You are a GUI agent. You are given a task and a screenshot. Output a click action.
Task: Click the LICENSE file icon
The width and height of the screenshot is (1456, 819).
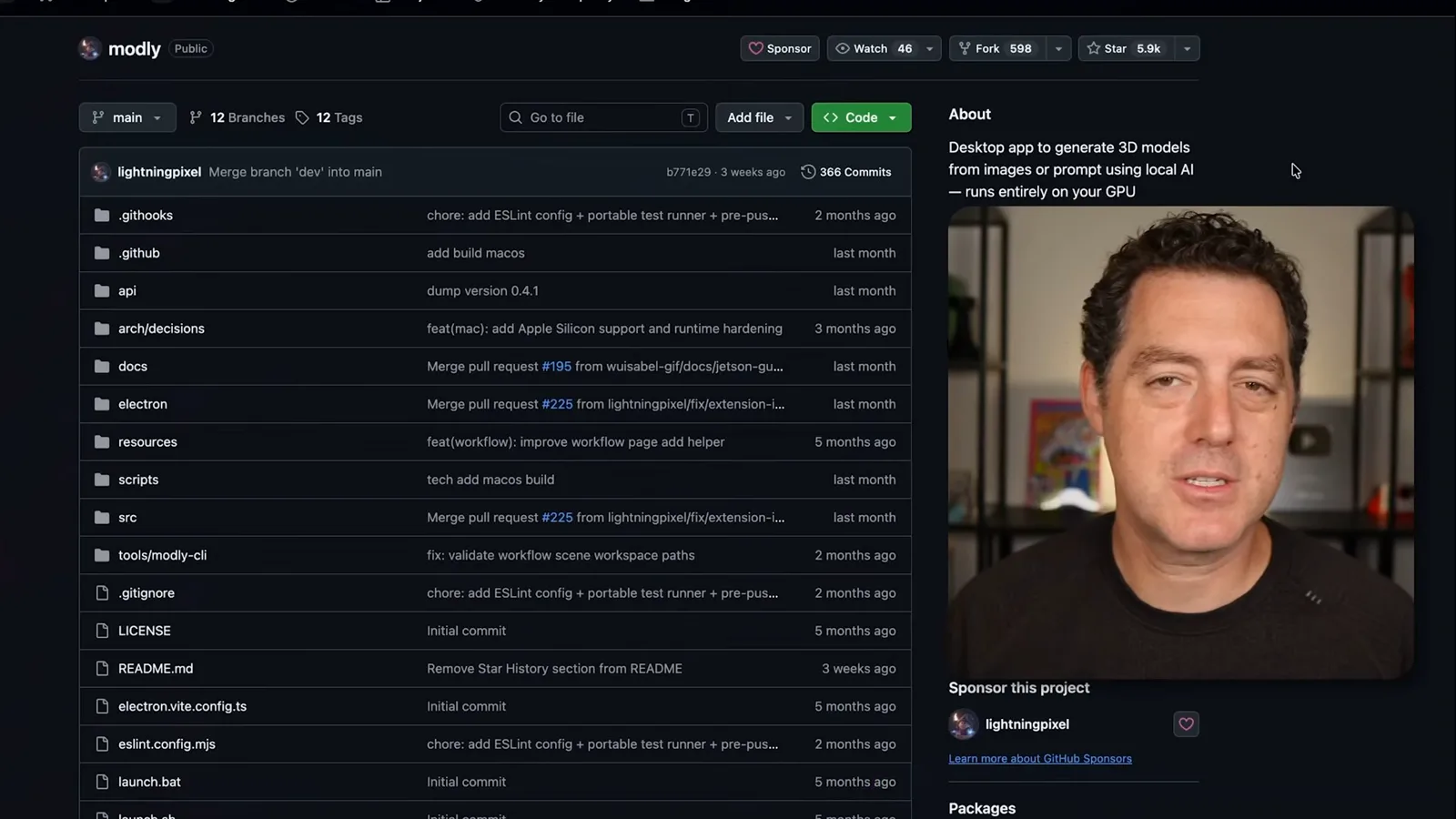click(x=102, y=631)
